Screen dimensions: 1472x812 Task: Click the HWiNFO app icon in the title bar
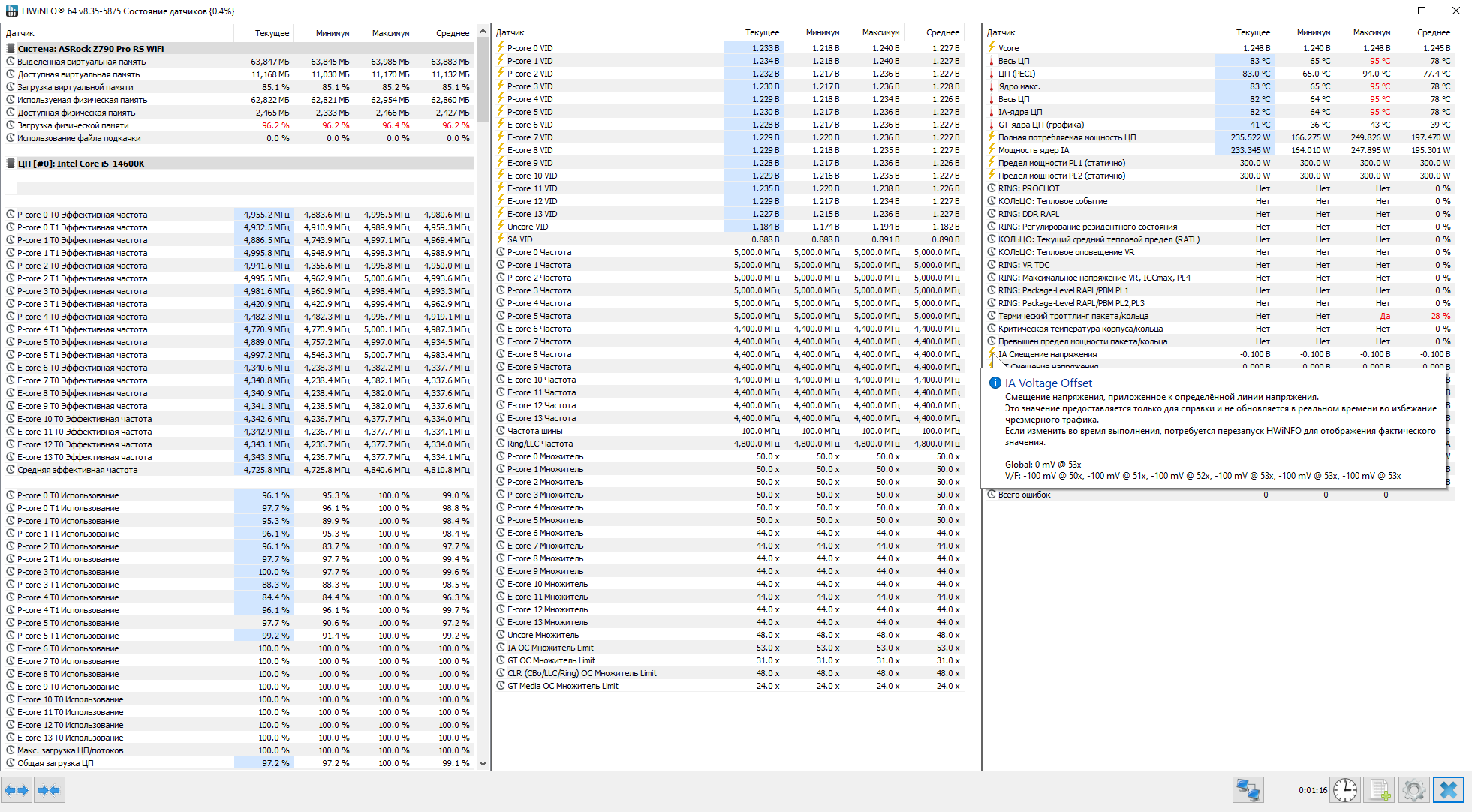tap(11, 11)
